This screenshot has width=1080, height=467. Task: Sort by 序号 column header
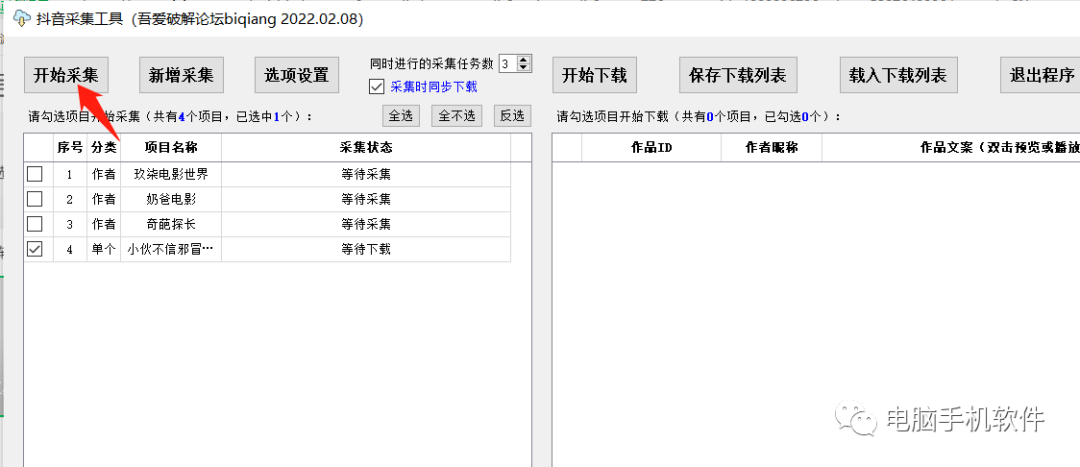click(70, 147)
